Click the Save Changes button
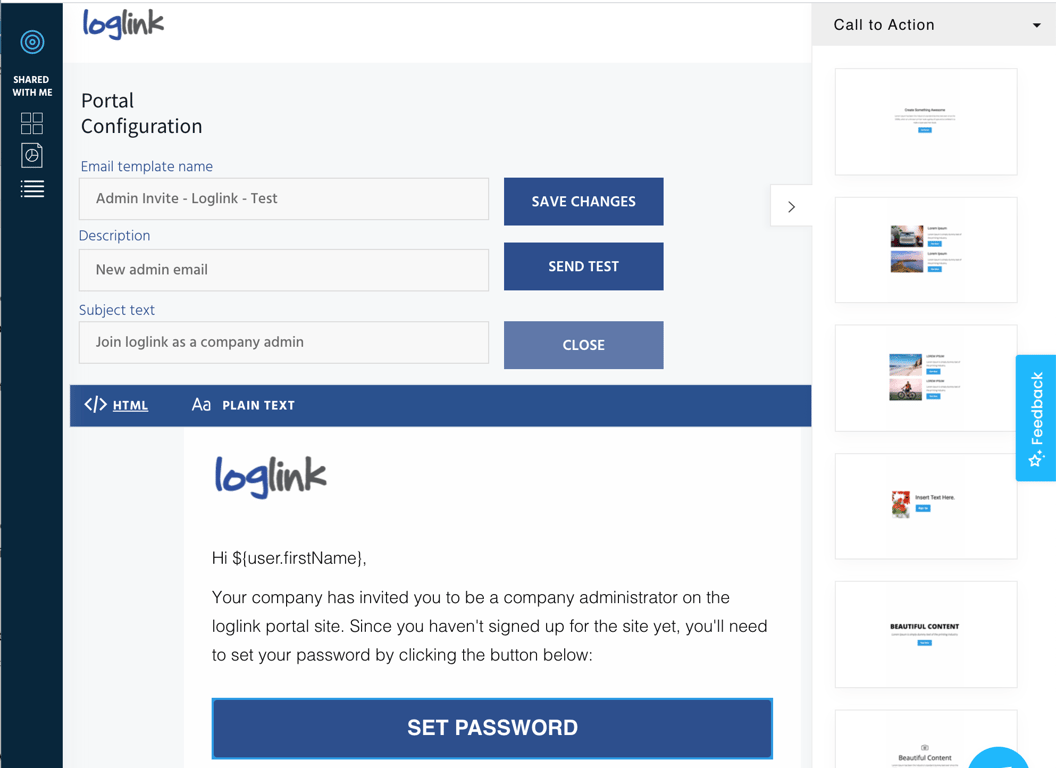 pyautogui.click(x=583, y=202)
